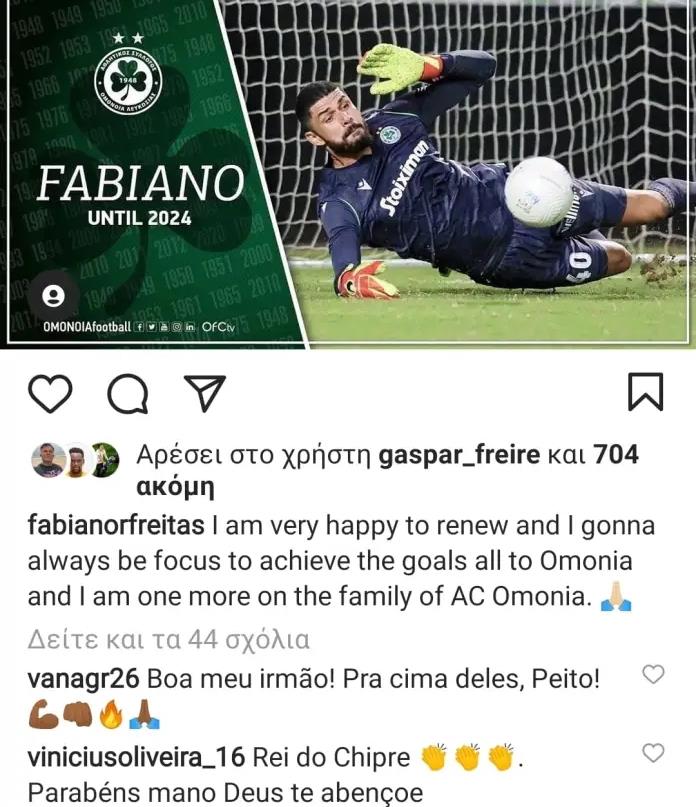Viewport: 696px width, 807px height.
Task: Like the post with the heart icon
Action: 50,394
